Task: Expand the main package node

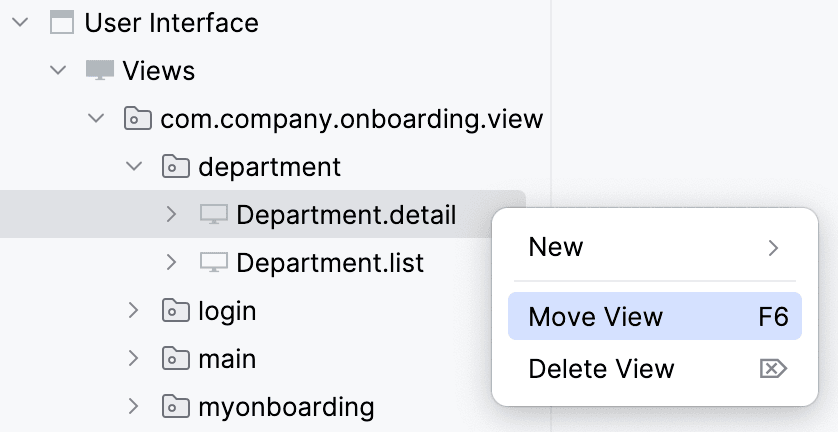Action: (x=134, y=358)
